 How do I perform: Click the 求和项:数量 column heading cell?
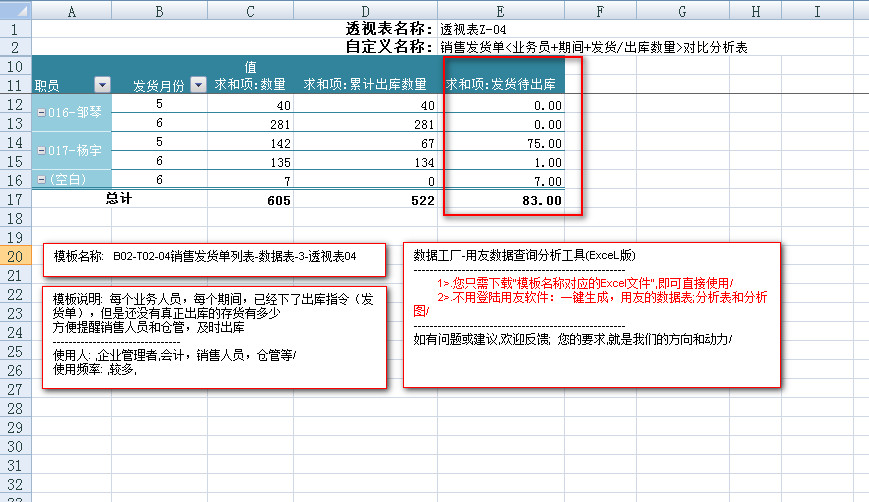pos(252,85)
